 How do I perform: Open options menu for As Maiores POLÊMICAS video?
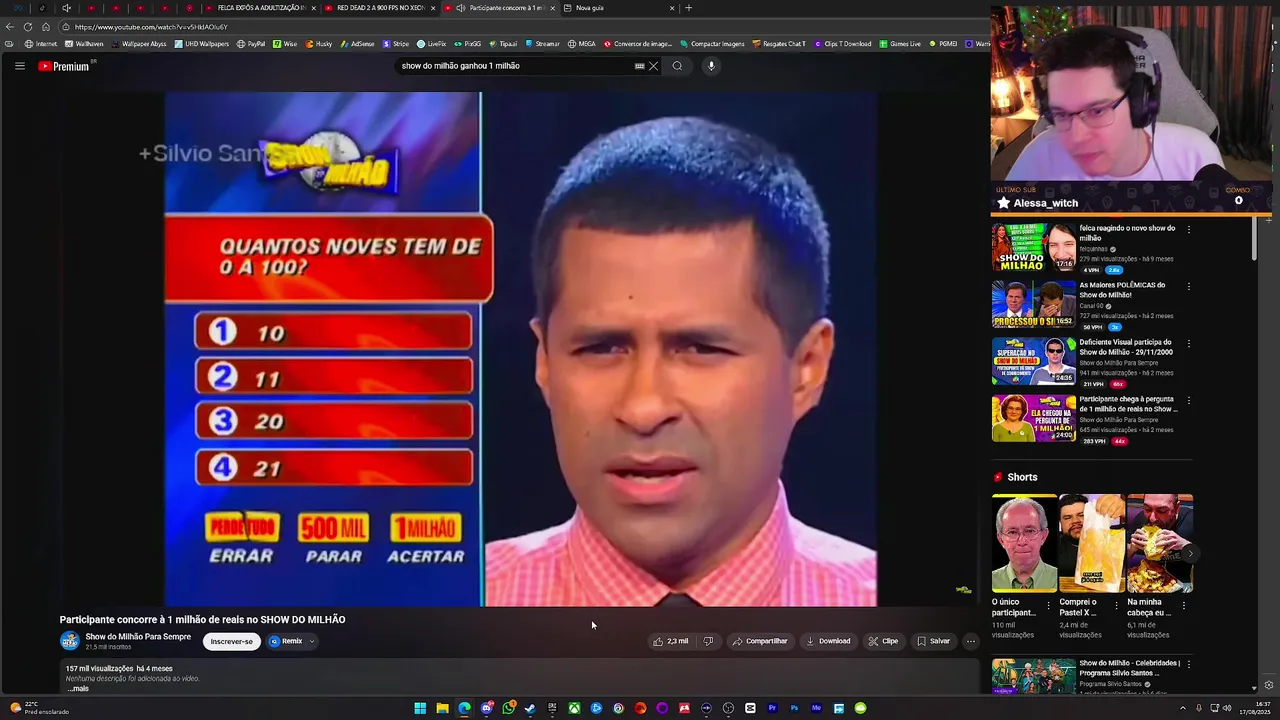[1189, 286]
